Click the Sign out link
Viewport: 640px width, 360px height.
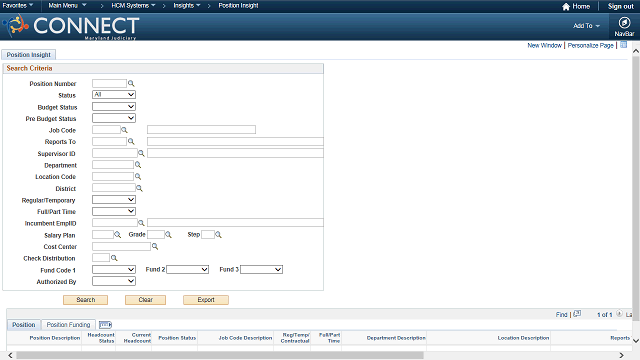(621, 7)
